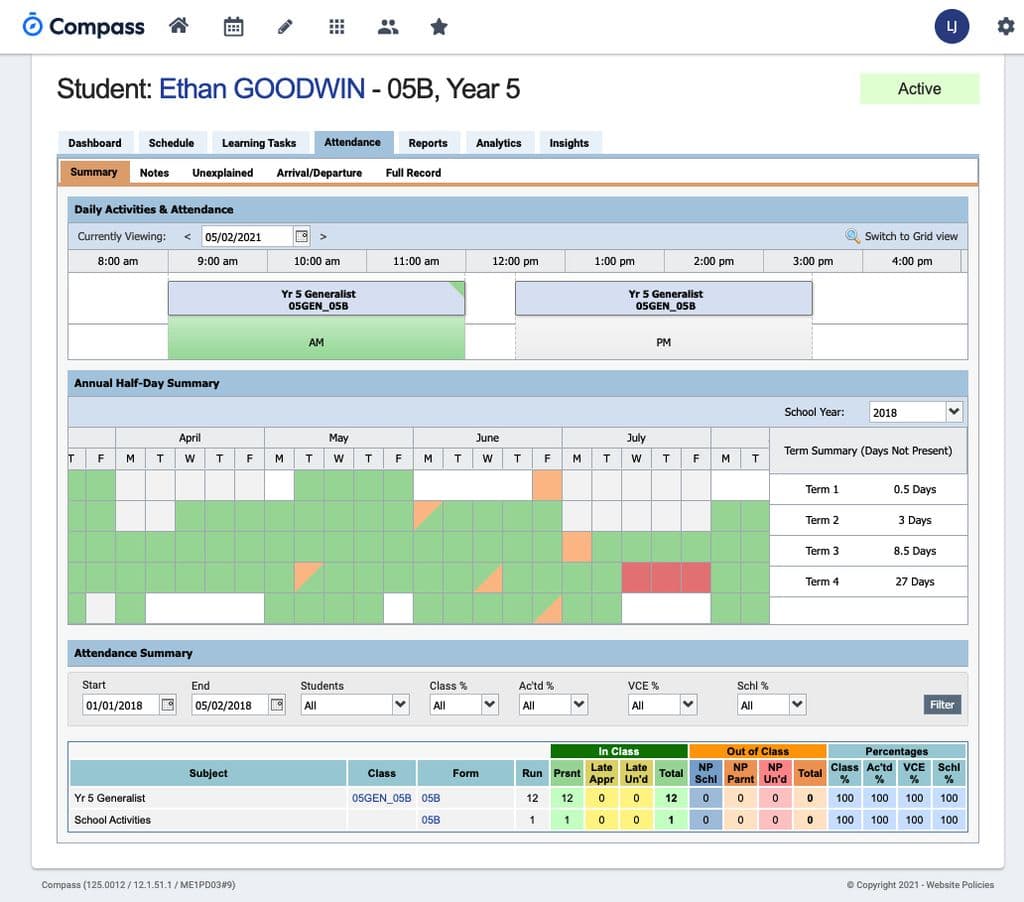The height and width of the screenshot is (902, 1024).
Task: Open the School Year dropdown
Action: pos(915,411)
